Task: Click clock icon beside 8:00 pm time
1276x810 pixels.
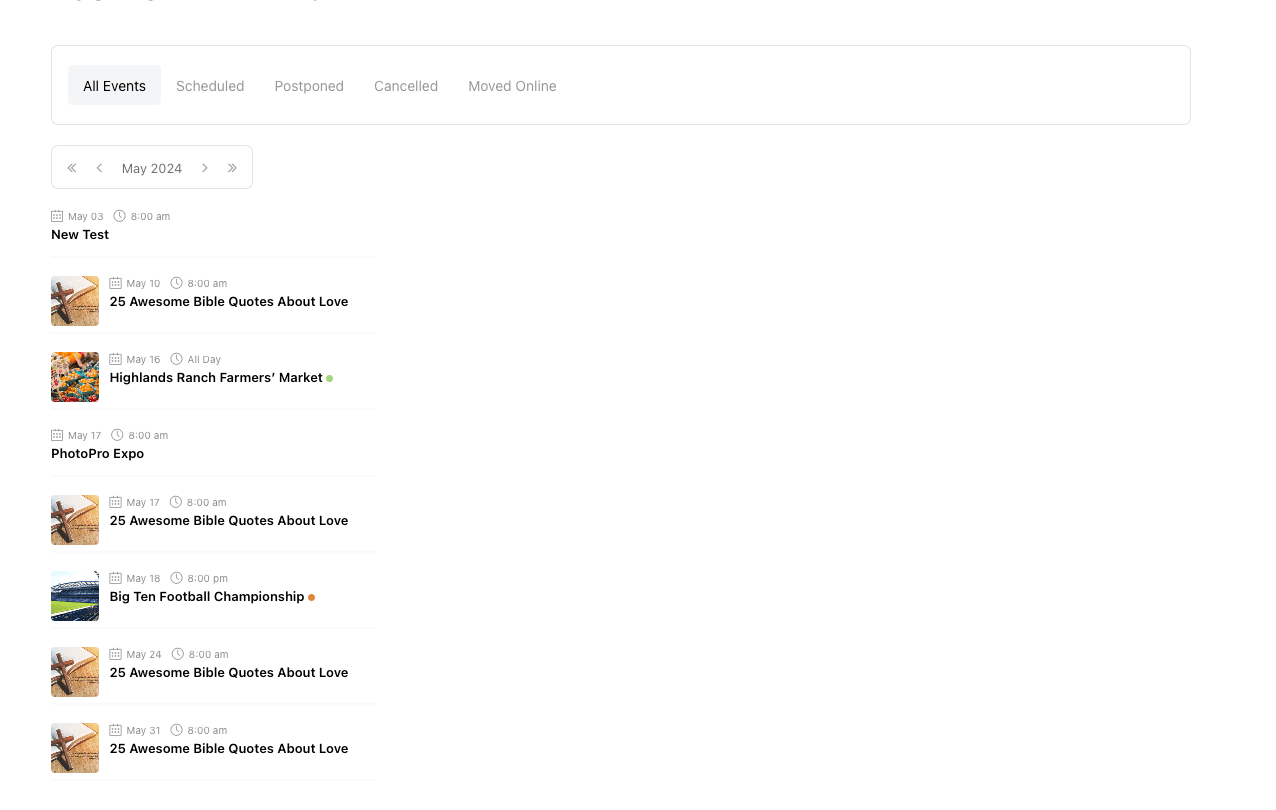Action: 176,578
